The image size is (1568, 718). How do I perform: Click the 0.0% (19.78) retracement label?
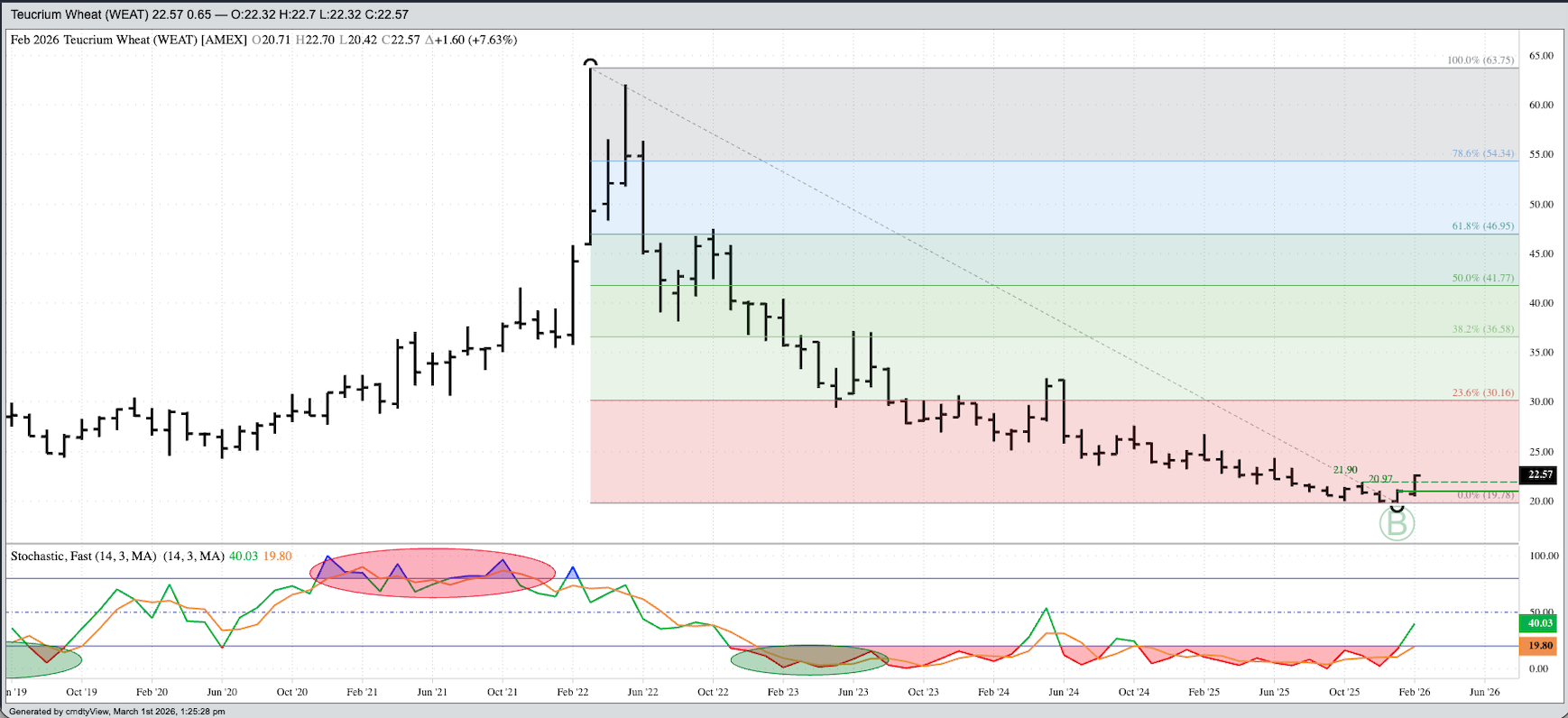coord(1485,495)
